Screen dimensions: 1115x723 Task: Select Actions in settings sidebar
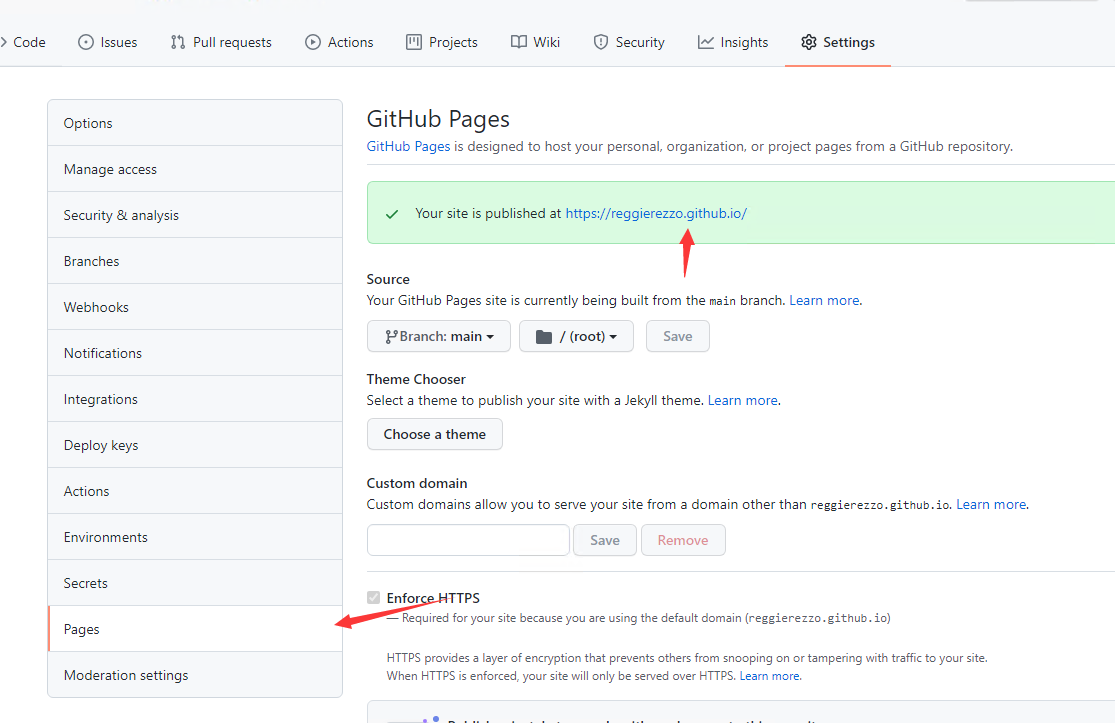[195, 491]
